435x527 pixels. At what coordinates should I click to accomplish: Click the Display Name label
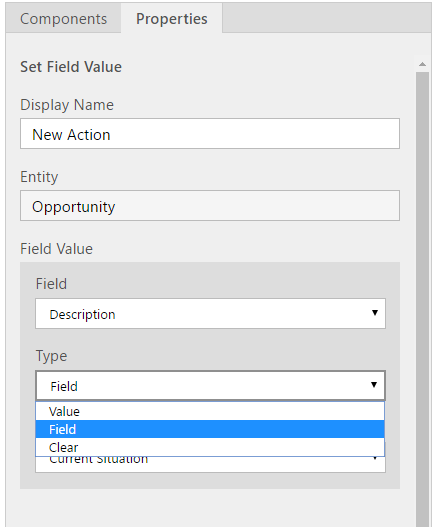tap(67, 105)
